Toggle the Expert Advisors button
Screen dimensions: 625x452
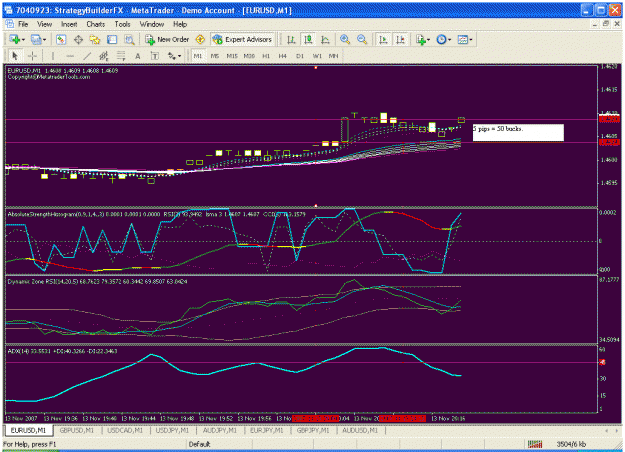(243, 39)
